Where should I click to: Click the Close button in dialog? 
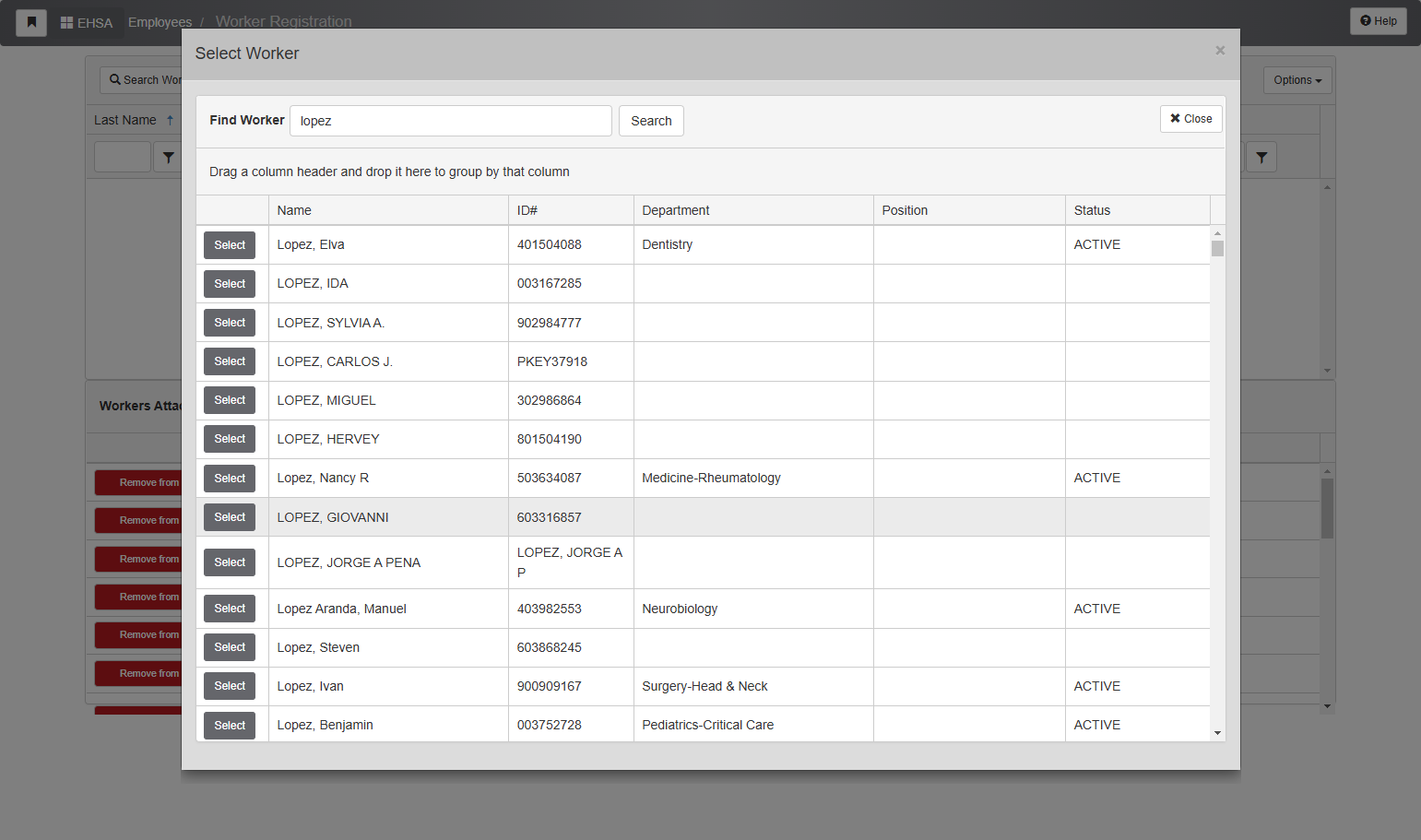coord(1191,119)
